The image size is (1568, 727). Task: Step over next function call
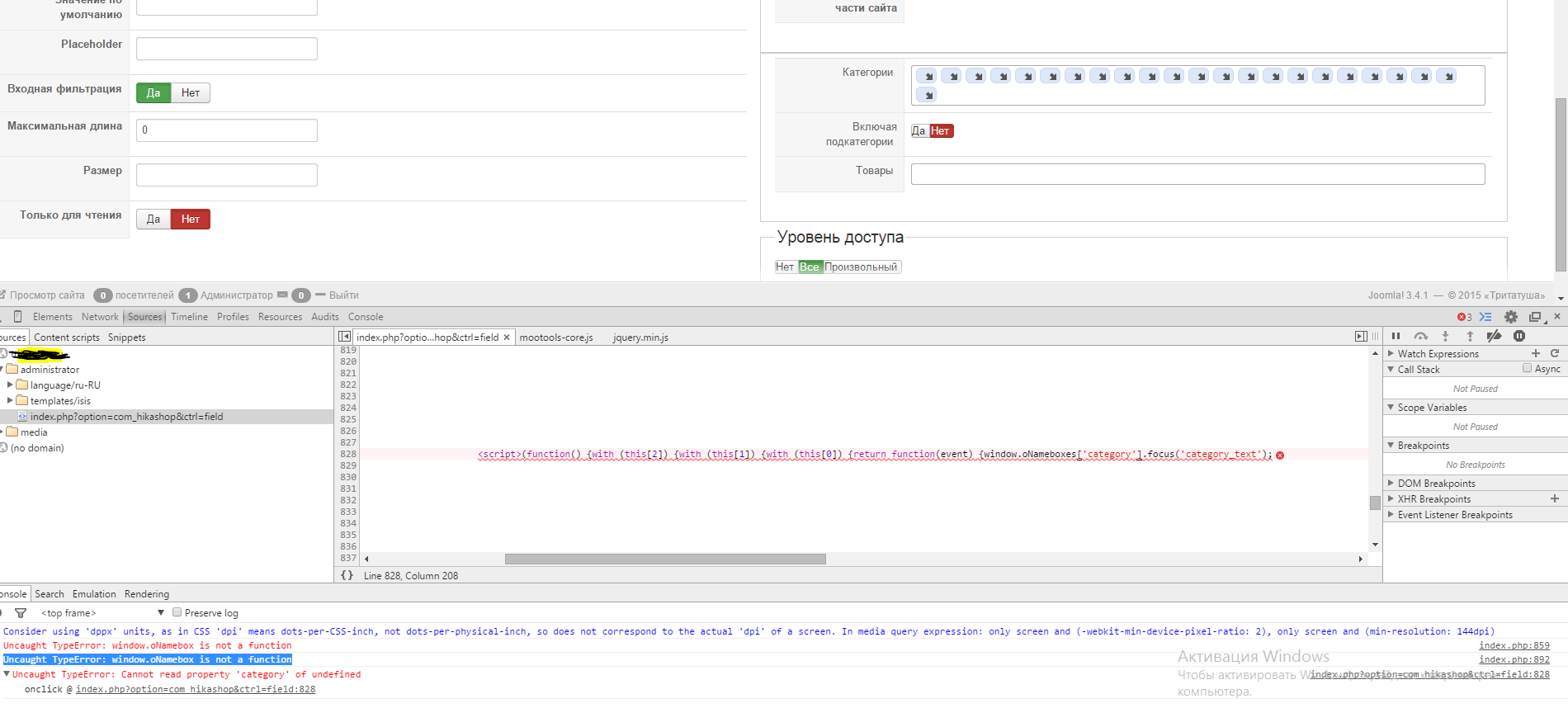pyautogui.click(x=1420, y=336)
